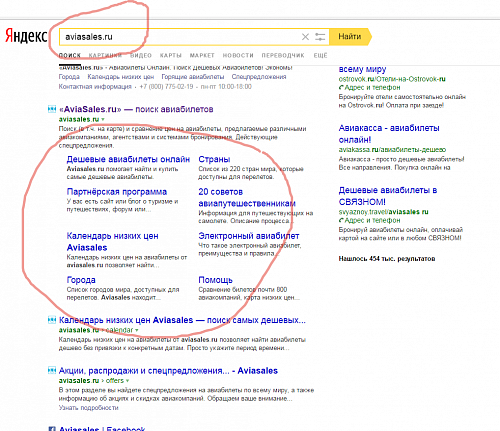Click into the aviasales.ru search input
Screen dimensions: 500x431
180,37
